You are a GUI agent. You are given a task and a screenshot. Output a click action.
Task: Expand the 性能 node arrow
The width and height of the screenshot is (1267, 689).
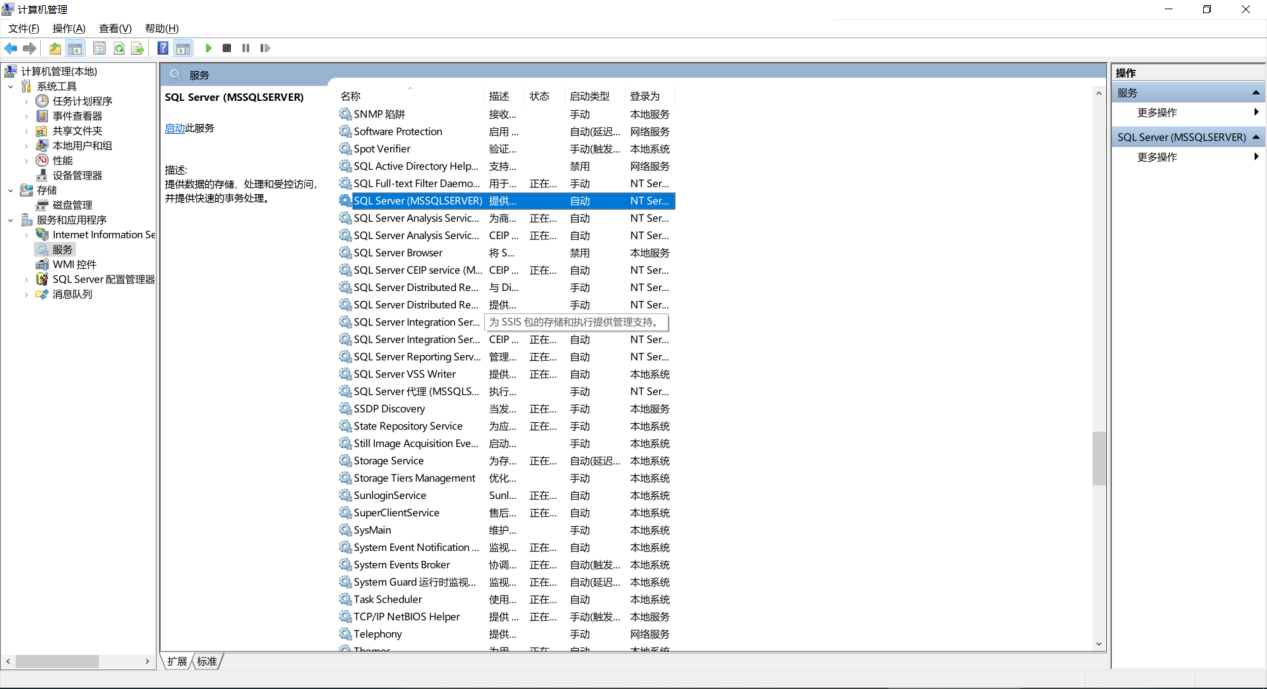[x=27, y=160]
